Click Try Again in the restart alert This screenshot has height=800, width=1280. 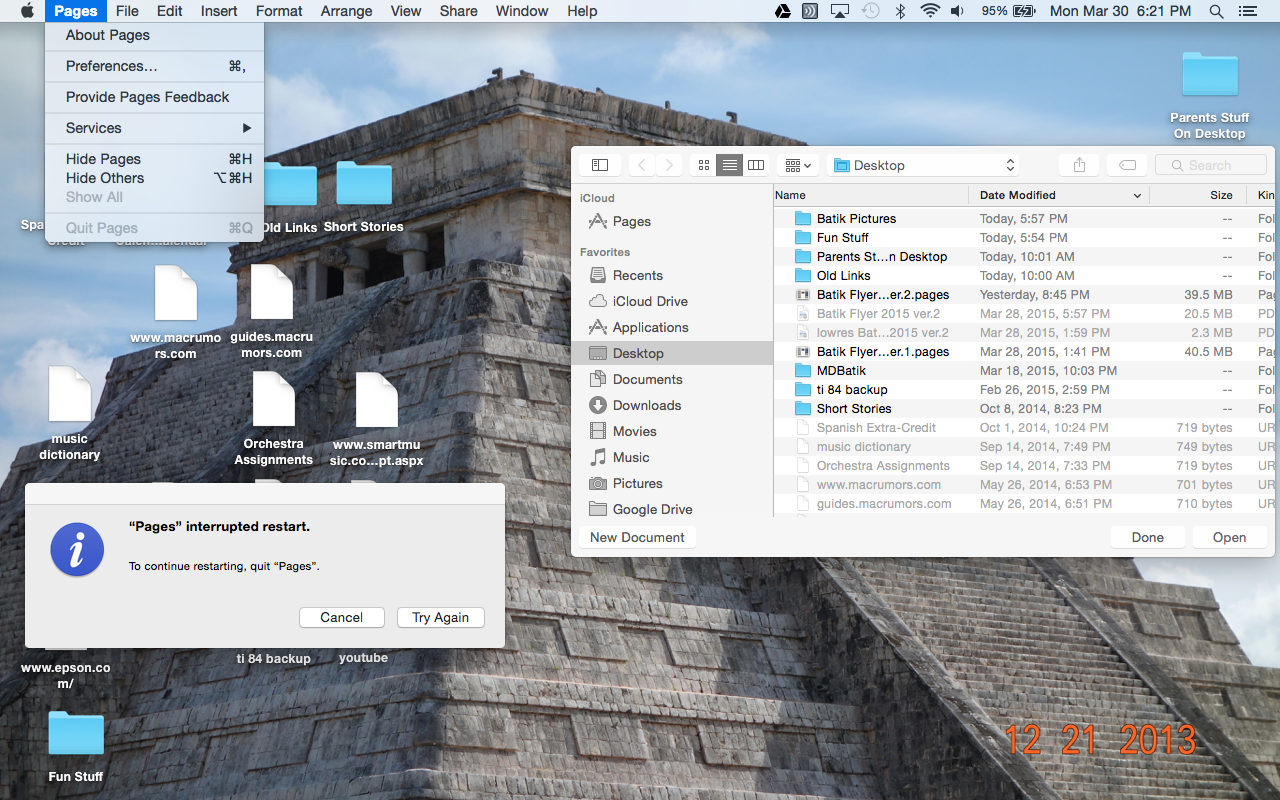coord(441,617)
